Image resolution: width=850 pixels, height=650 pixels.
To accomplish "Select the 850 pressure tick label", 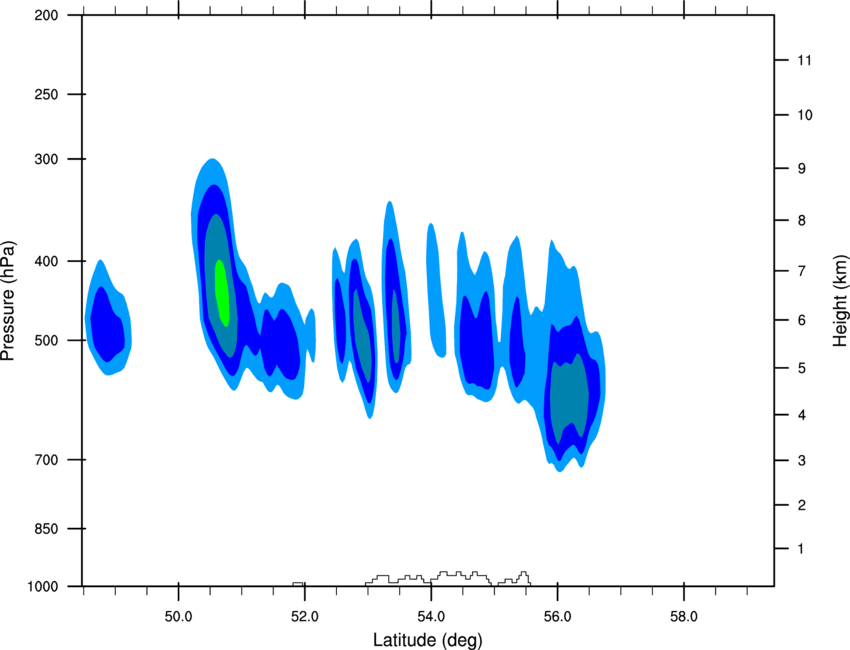I will click(46, 529).
